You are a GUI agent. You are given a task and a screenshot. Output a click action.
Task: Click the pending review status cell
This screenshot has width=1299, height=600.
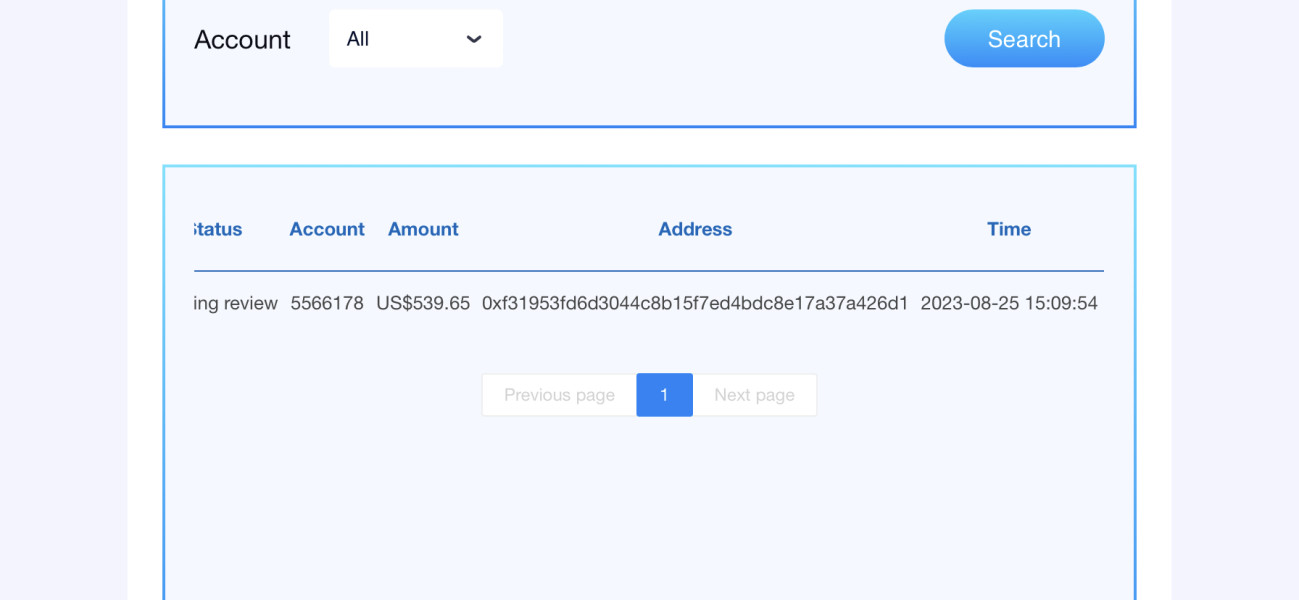click(236, 303)
